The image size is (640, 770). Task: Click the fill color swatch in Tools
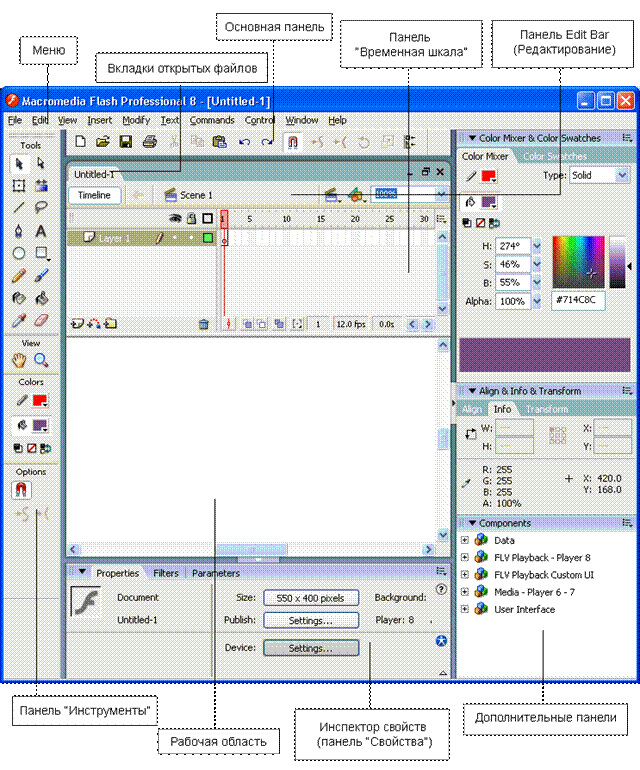[x=40, y=425]
